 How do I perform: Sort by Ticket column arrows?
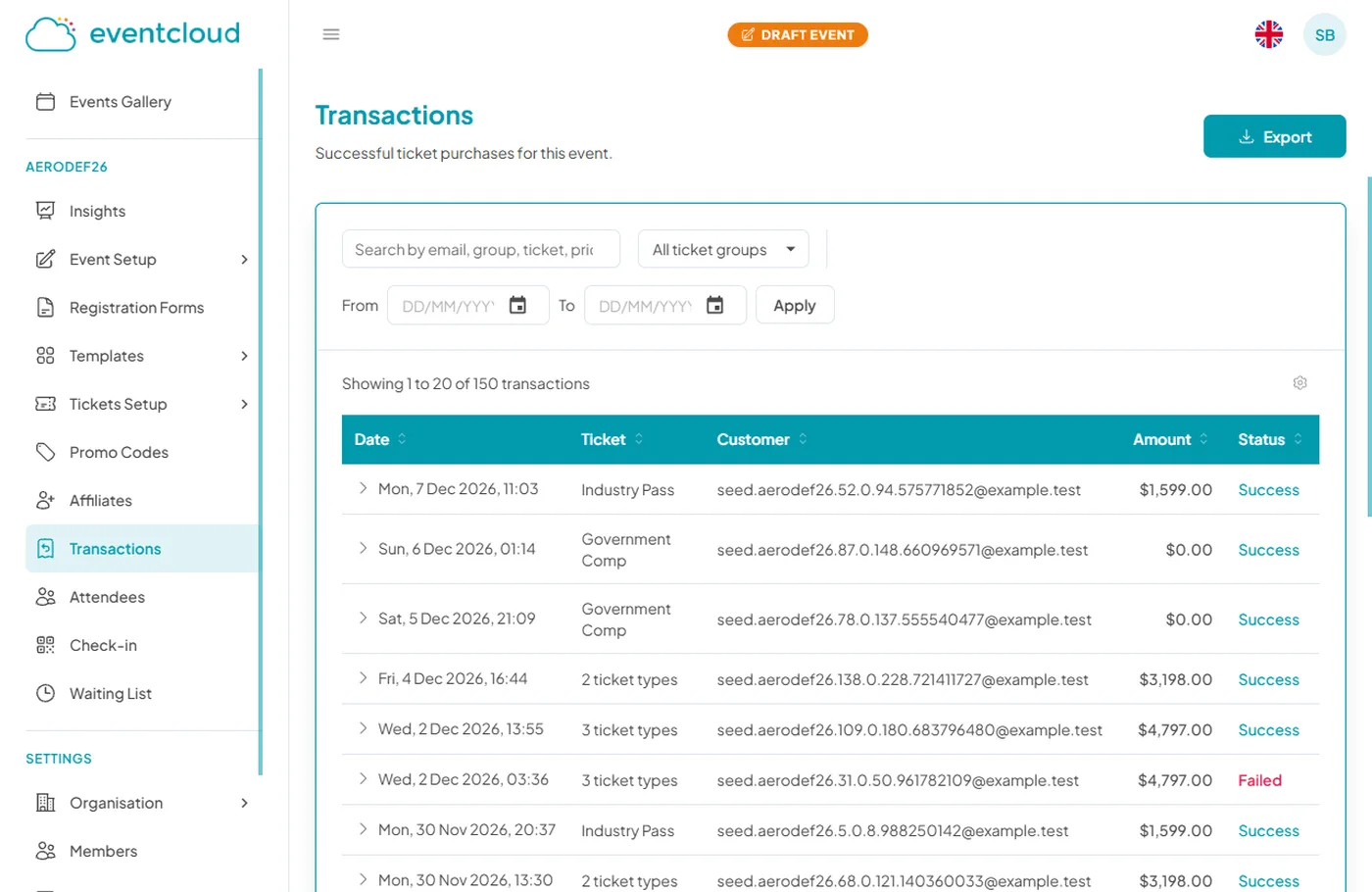pyautogui.click(x=639, y=439)
